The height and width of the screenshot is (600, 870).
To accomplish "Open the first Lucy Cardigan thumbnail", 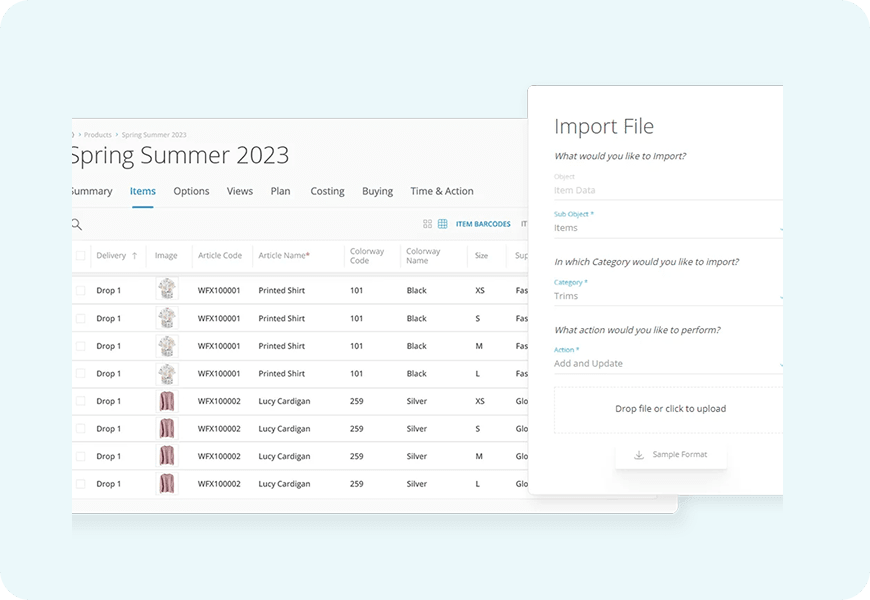I will (x=167, y=402).
